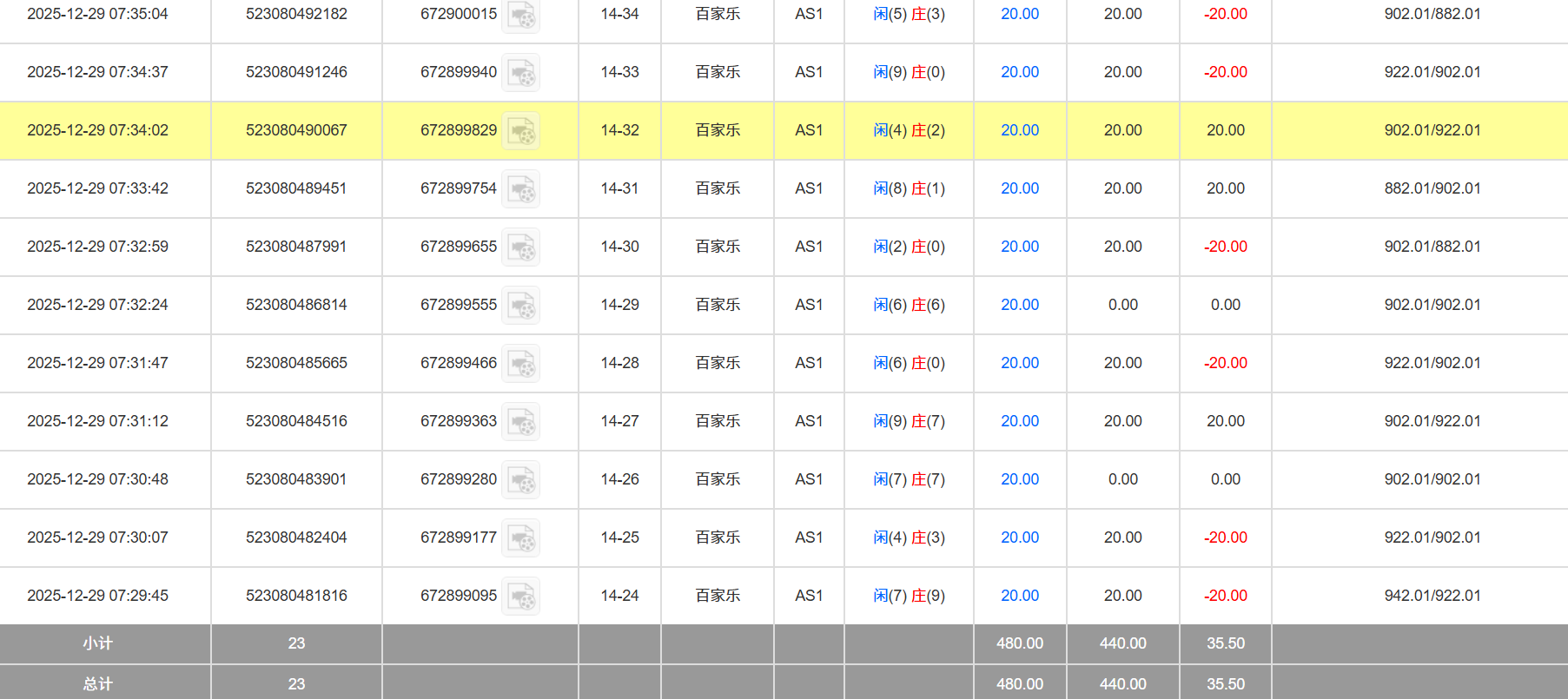
Task: Click blue 20.00 amount in 07:32:24 row
Action: click(x=1019, y=305)
